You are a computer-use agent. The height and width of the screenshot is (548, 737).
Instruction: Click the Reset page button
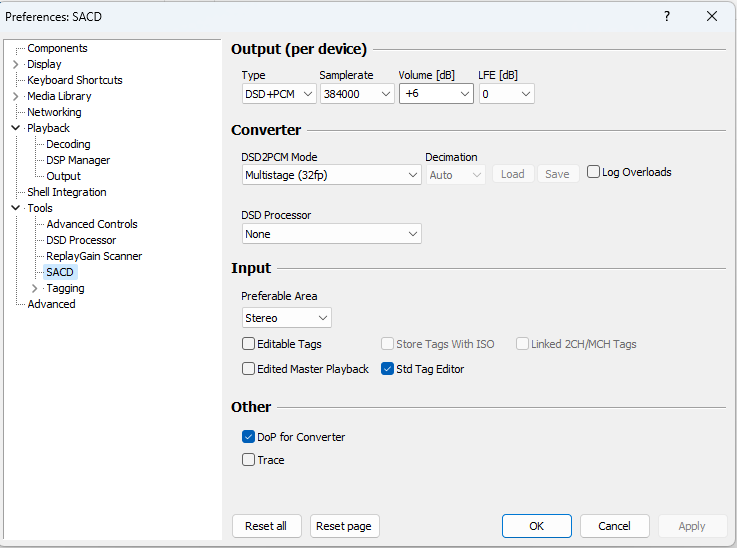click(x=343, y=526)
